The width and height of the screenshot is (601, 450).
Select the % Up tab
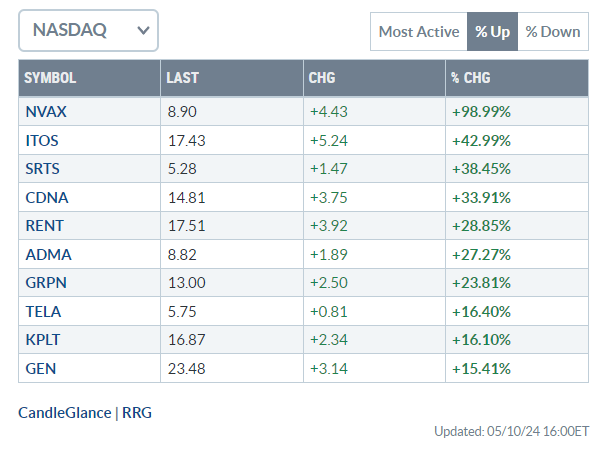tap(492, 32)
